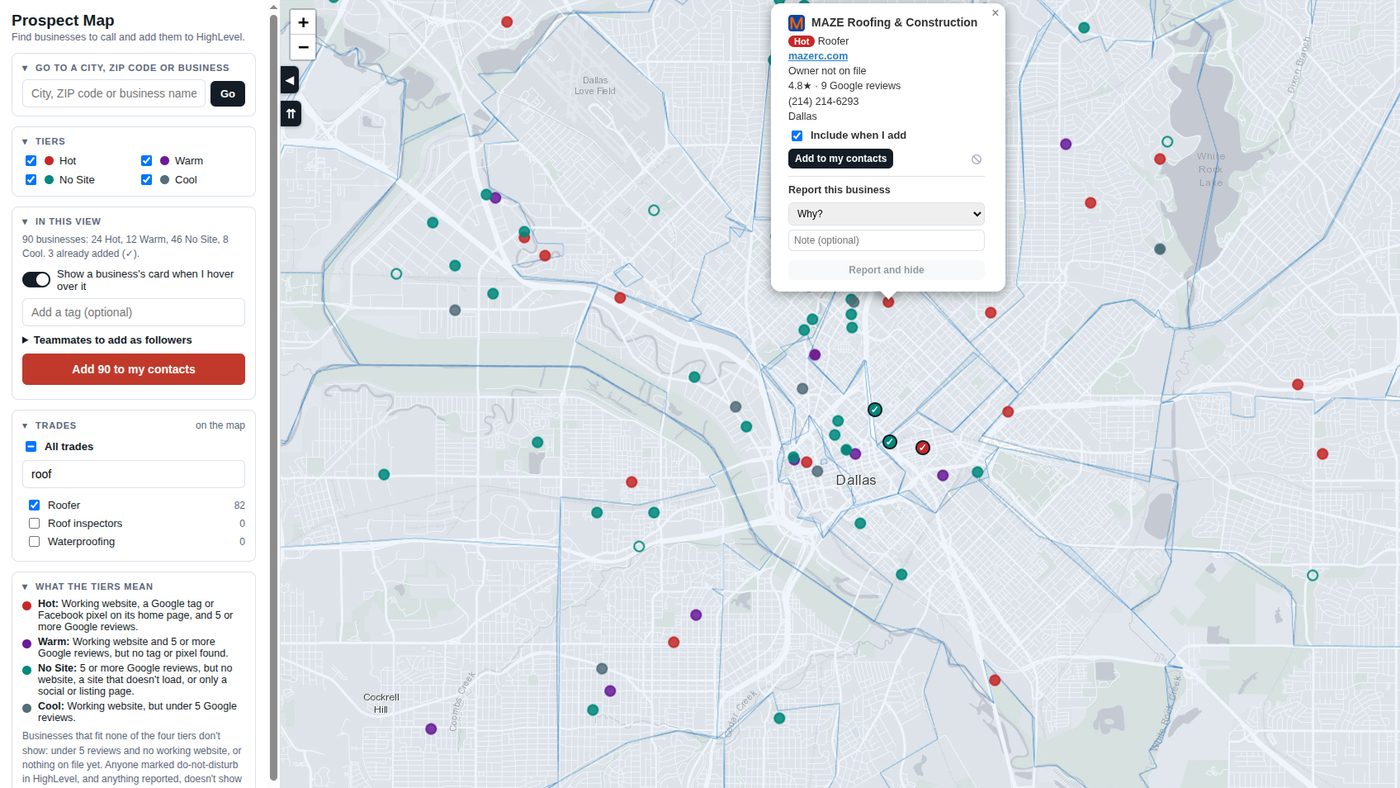Turn off show card on hover switch
The height and width of the screenshot is (788, 1400).
[x=36, y=280]
